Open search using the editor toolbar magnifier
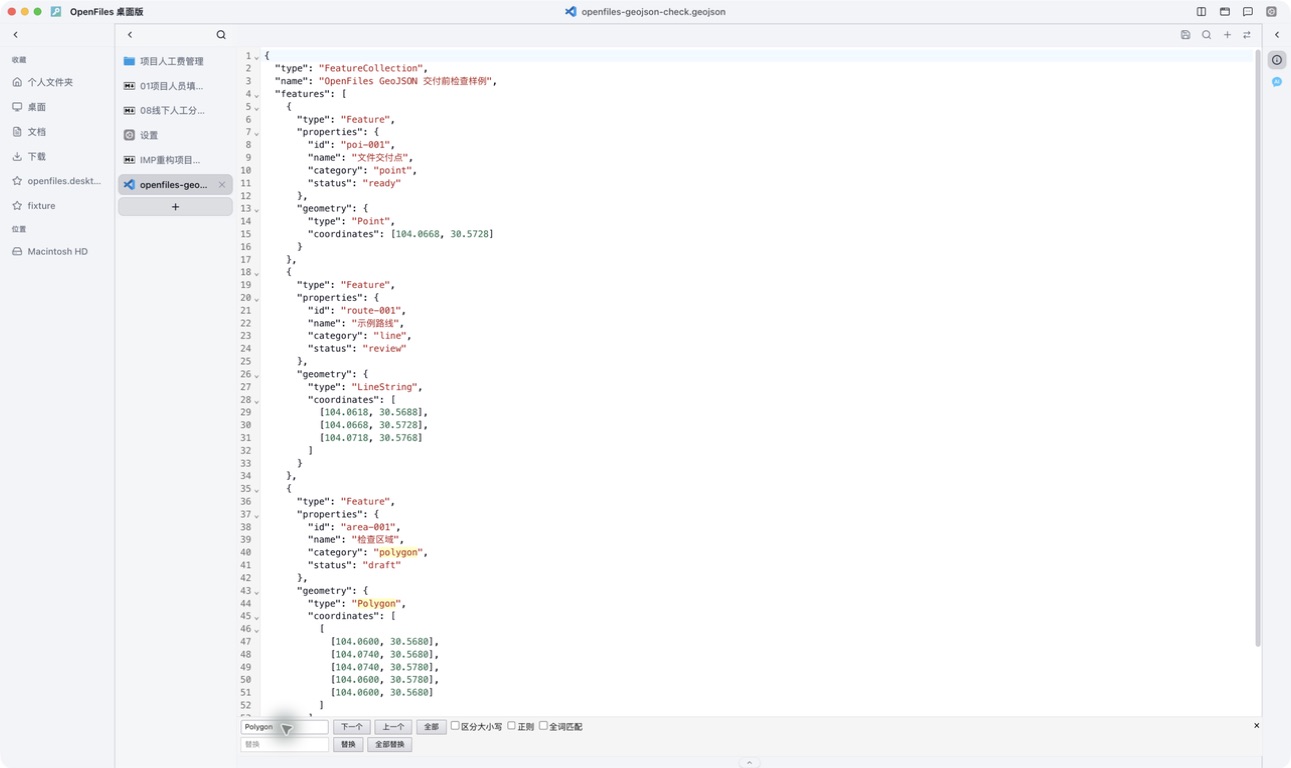 point(1206,35)
